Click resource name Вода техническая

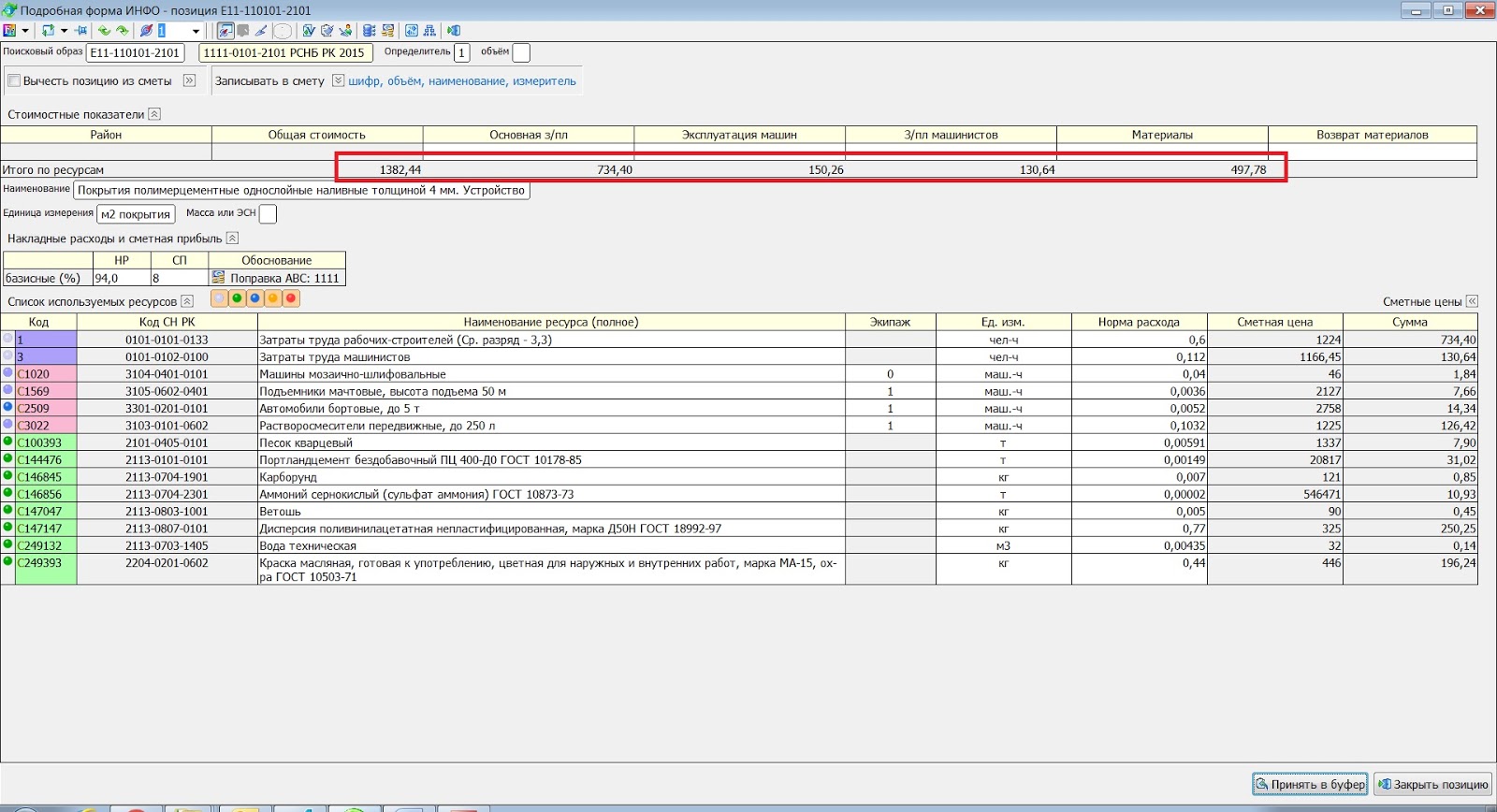click(x=308, y=546)
